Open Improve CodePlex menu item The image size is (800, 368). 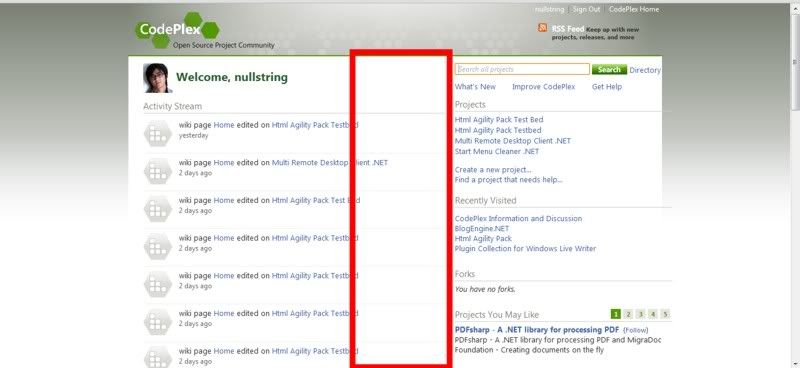543,87
